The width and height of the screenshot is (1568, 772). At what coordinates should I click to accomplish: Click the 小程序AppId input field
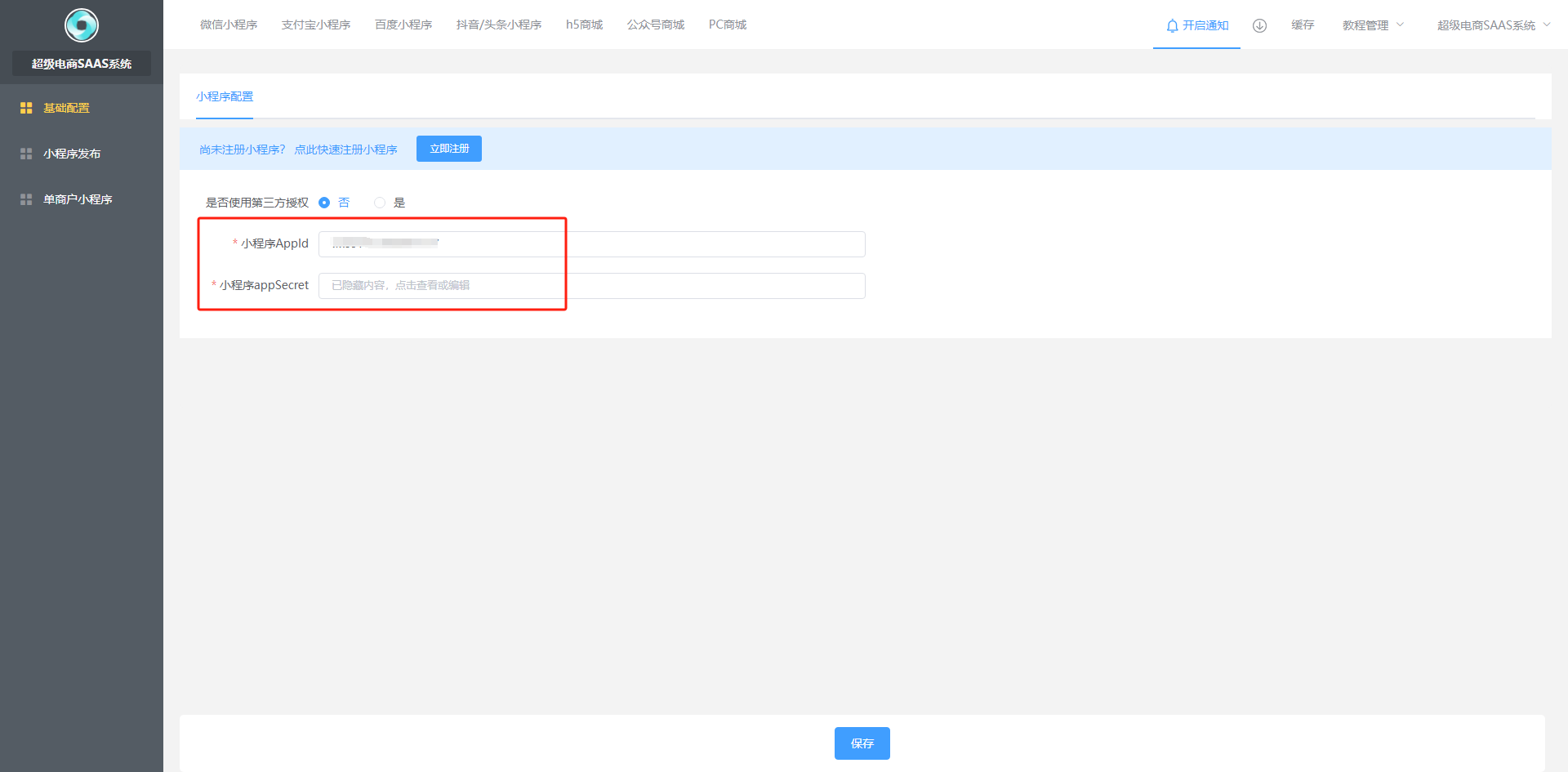pos(591,244)
